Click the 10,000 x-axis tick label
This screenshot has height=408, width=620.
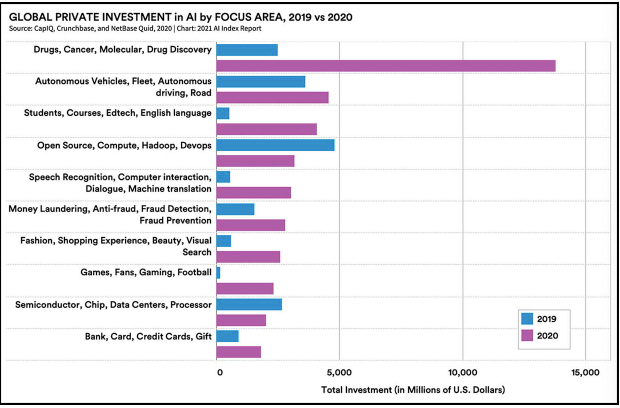(462, 371)
